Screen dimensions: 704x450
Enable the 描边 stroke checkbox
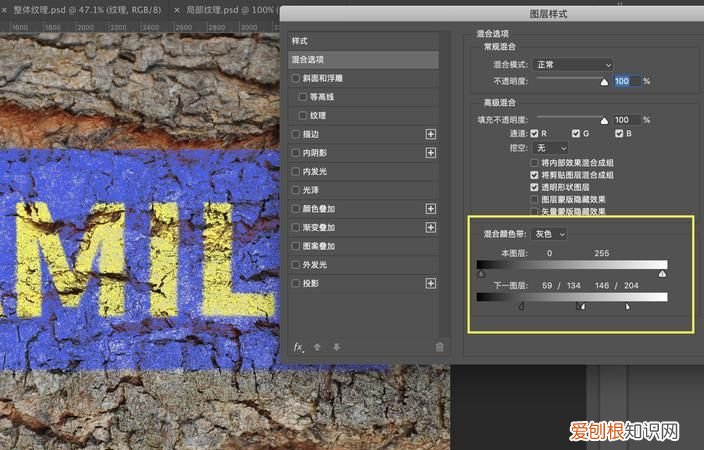[295, 134]
